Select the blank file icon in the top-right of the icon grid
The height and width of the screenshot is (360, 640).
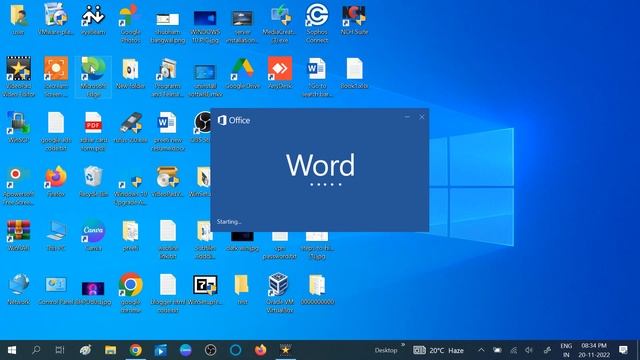[x=354, y=73]
